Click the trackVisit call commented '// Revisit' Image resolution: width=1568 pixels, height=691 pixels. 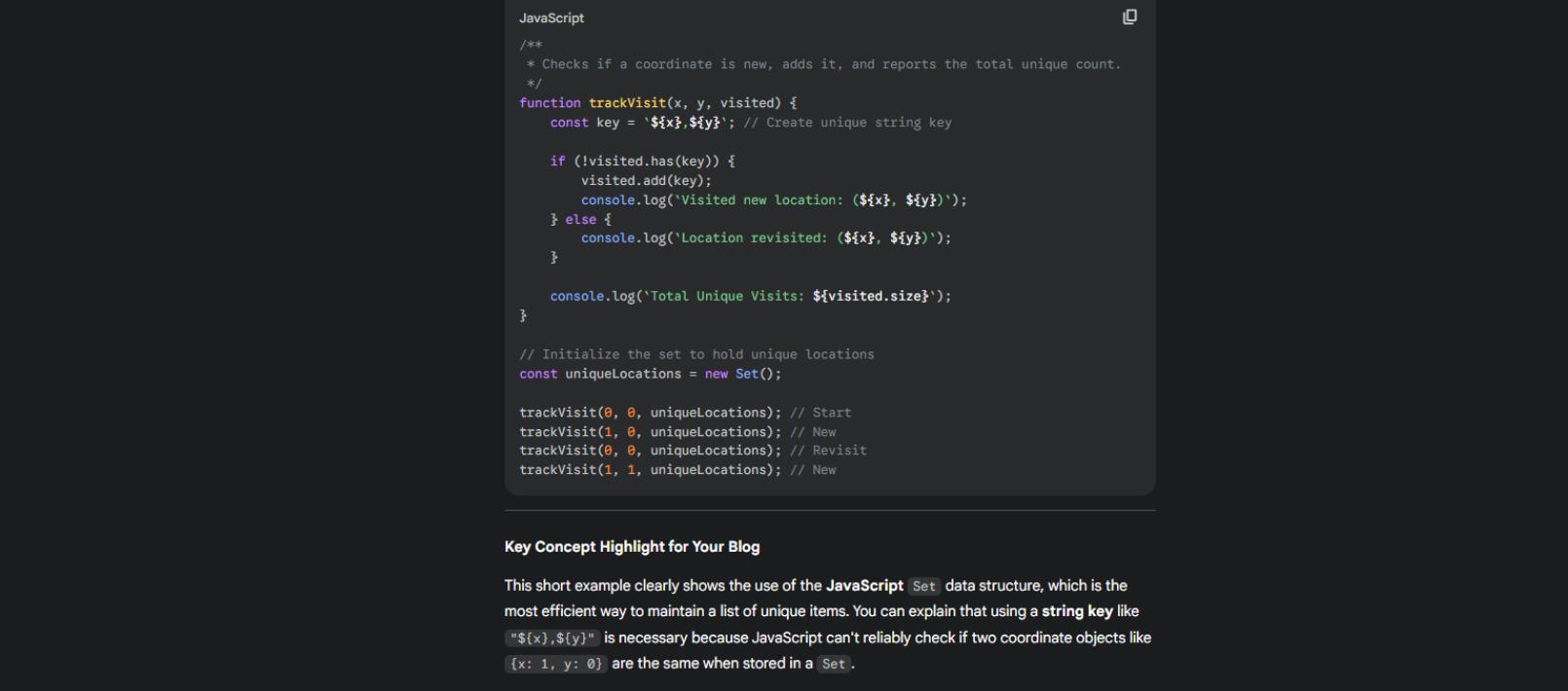692,451
